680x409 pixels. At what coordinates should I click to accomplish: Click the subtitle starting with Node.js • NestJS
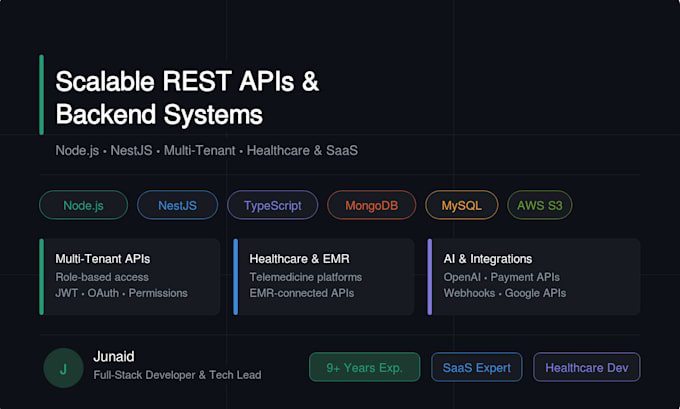pyautogui.click(x=206, y=151)
